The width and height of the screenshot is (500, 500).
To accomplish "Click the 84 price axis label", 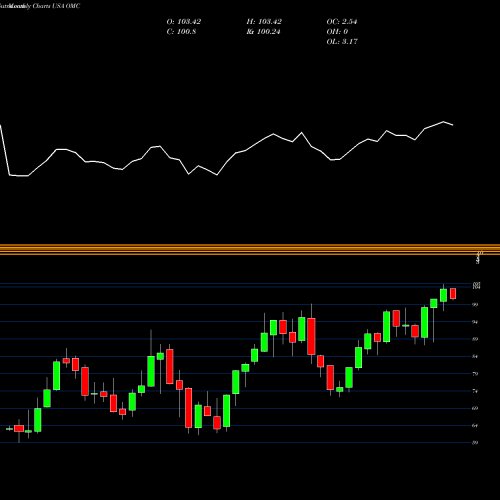I will pos(475,357).
